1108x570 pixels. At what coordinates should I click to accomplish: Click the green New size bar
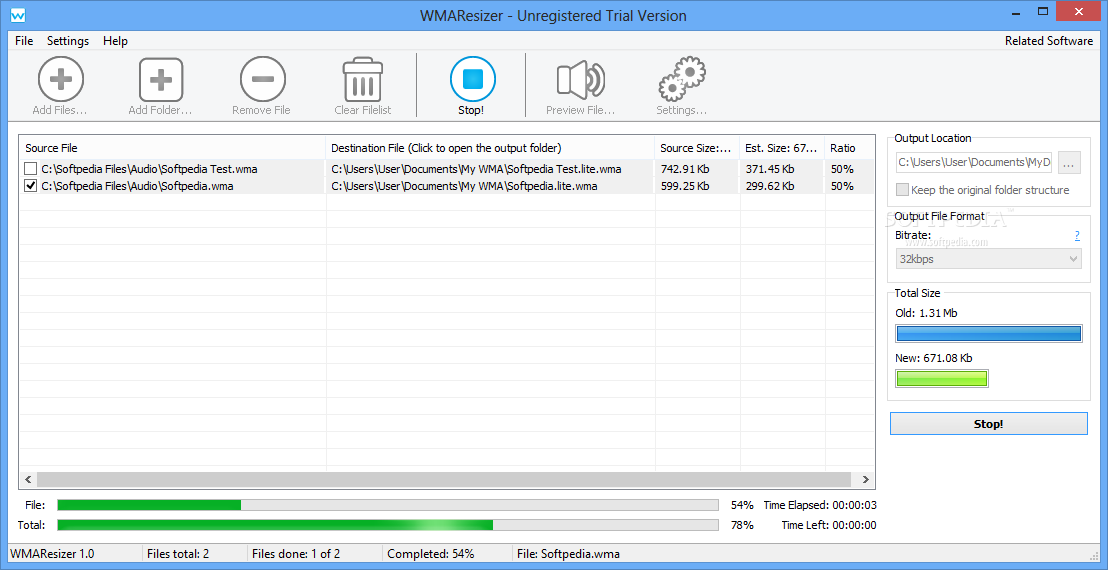tap(942, 379)
